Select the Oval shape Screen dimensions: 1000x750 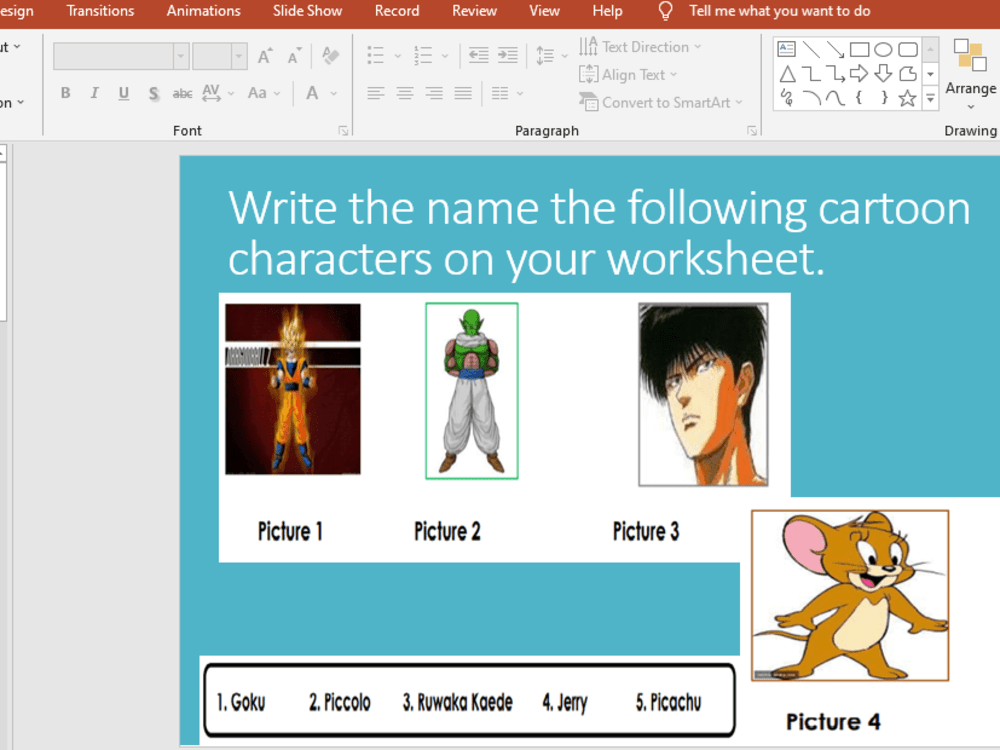[x=883, y=49]
